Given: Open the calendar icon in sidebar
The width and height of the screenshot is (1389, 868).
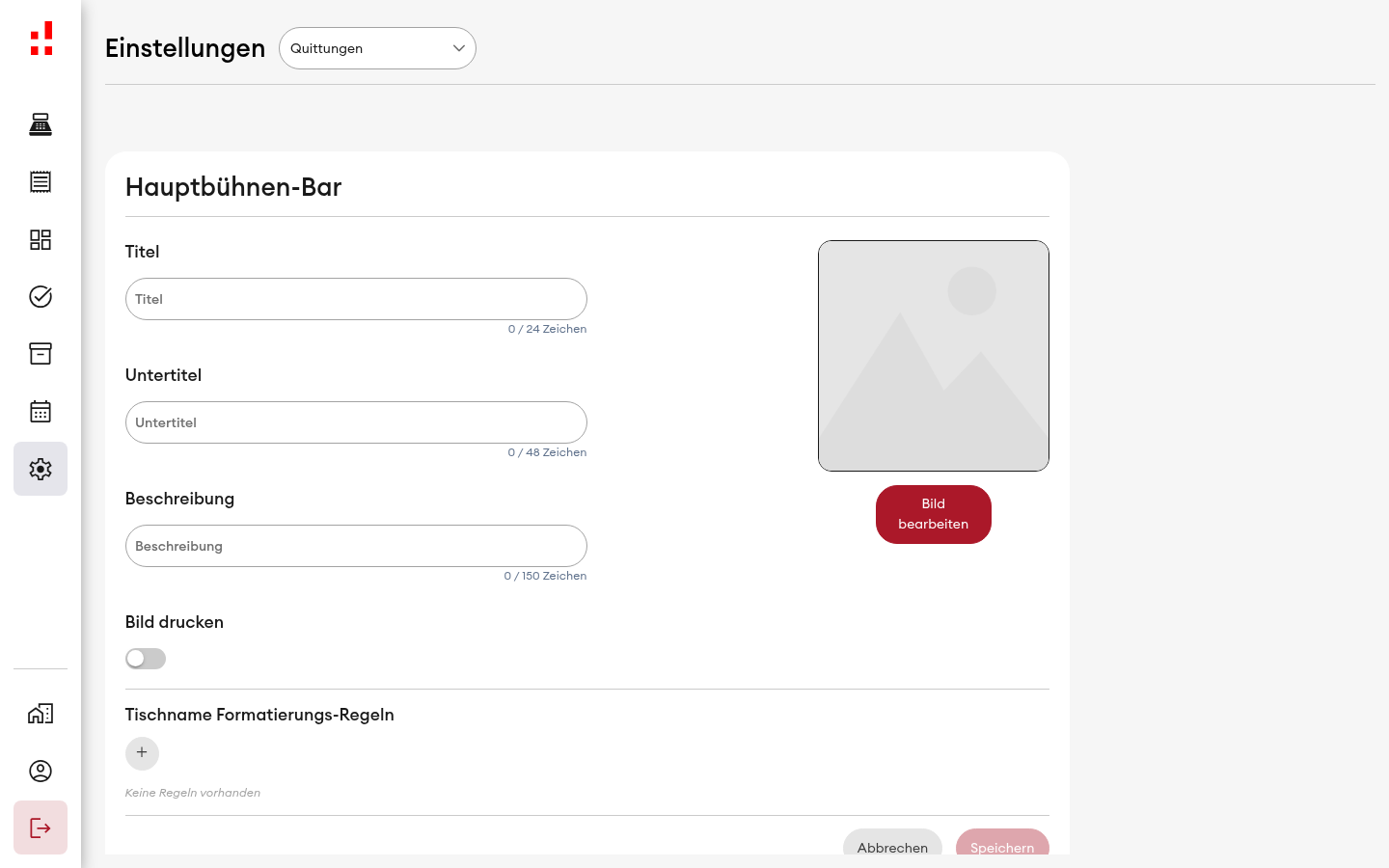Looking at the screenshot, I should tap(41, 412).
